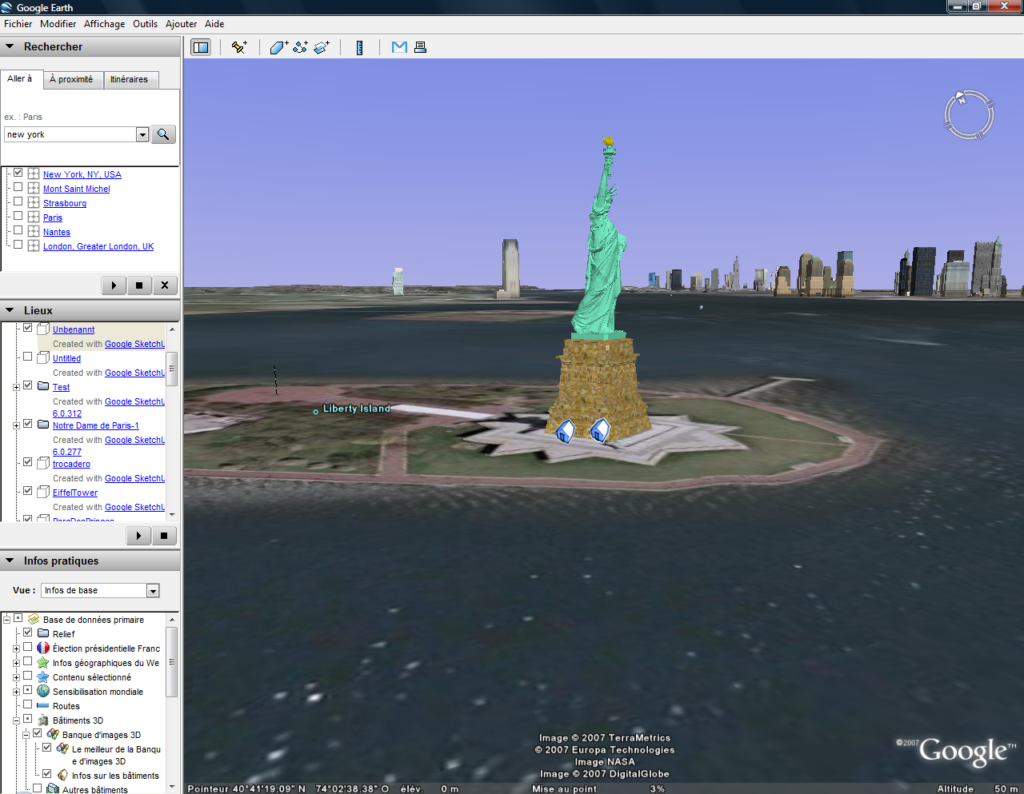This screenshot has height=794, width=1024.
Task: Click the Élection présidentielle flag icon
Action: (43, 648)
